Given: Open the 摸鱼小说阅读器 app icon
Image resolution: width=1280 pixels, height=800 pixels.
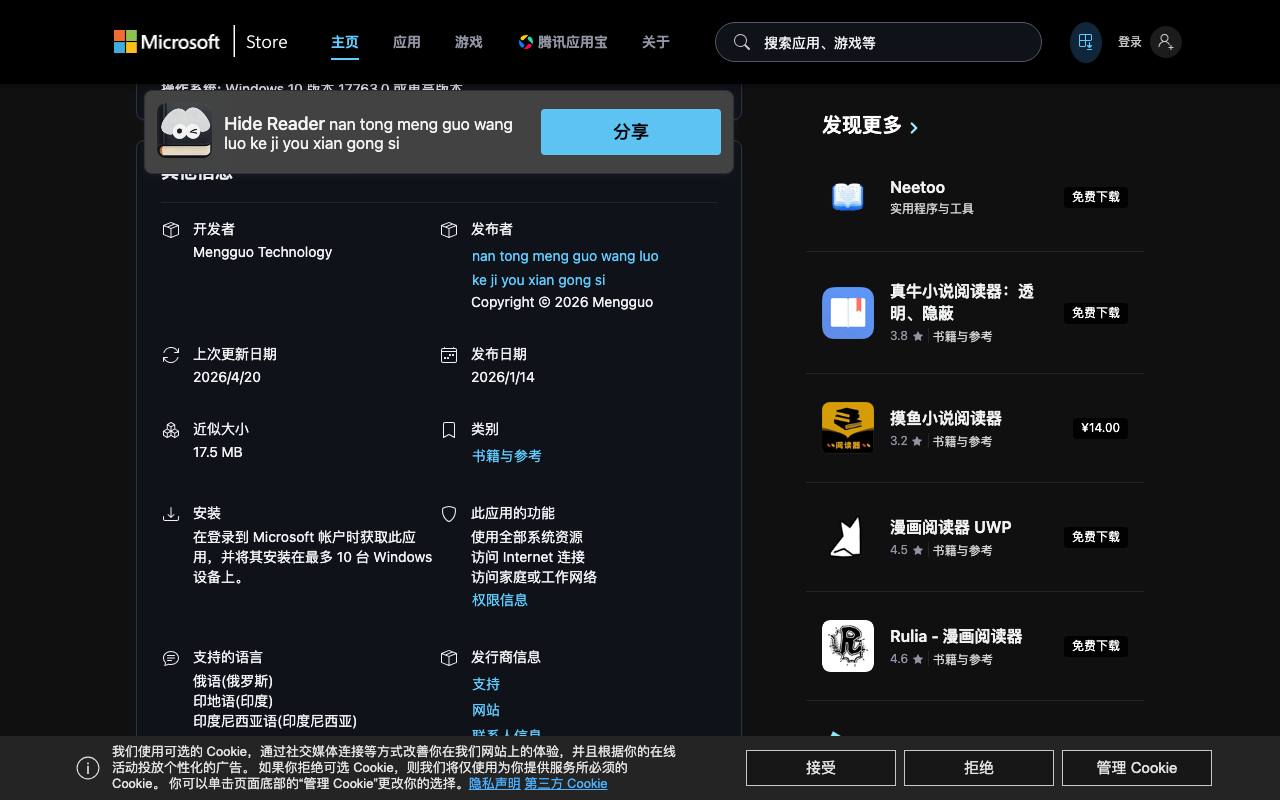Looking at the screenshot, I should click(x=848, y=427).
